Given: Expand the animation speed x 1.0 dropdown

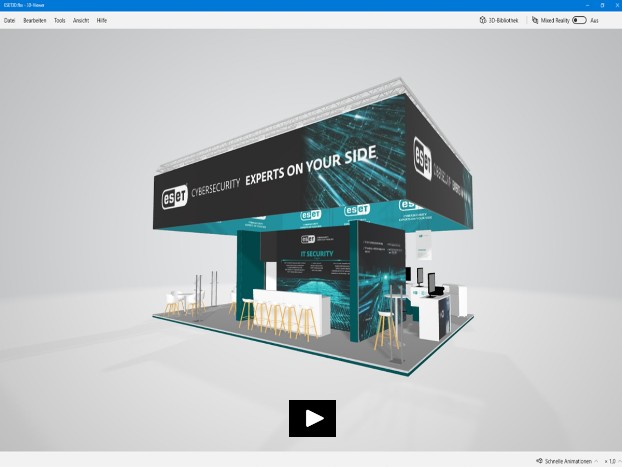Looking at the screenshot, I should pos(610,461).
